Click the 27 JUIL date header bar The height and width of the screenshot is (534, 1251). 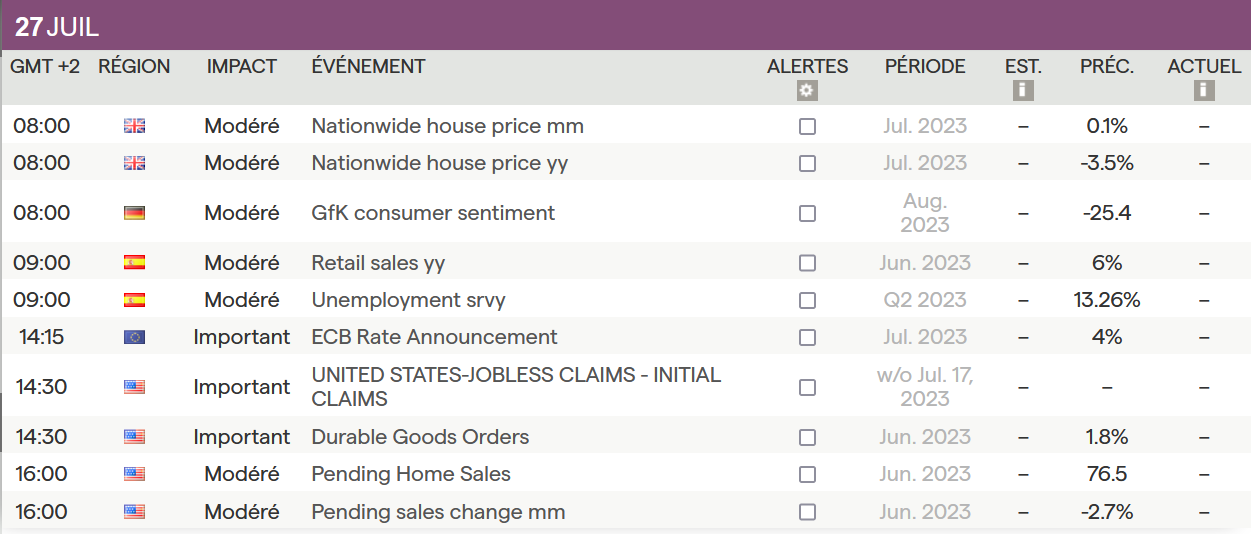pos(57,27)
